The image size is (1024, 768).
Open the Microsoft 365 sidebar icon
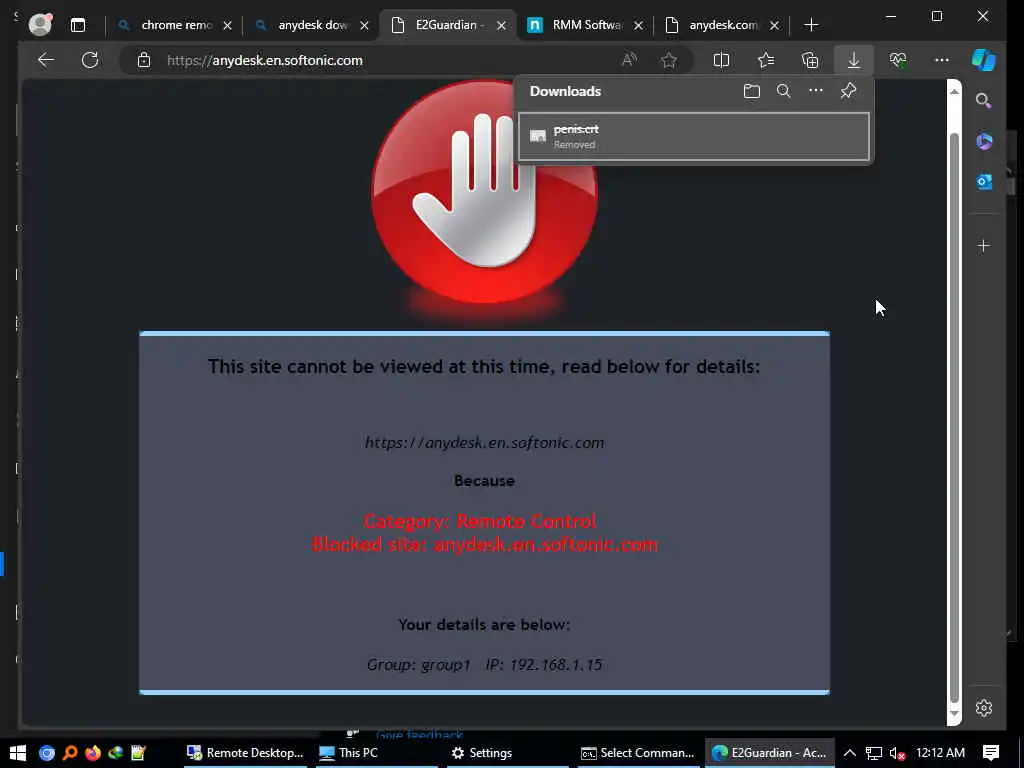(x=984, y=141)
